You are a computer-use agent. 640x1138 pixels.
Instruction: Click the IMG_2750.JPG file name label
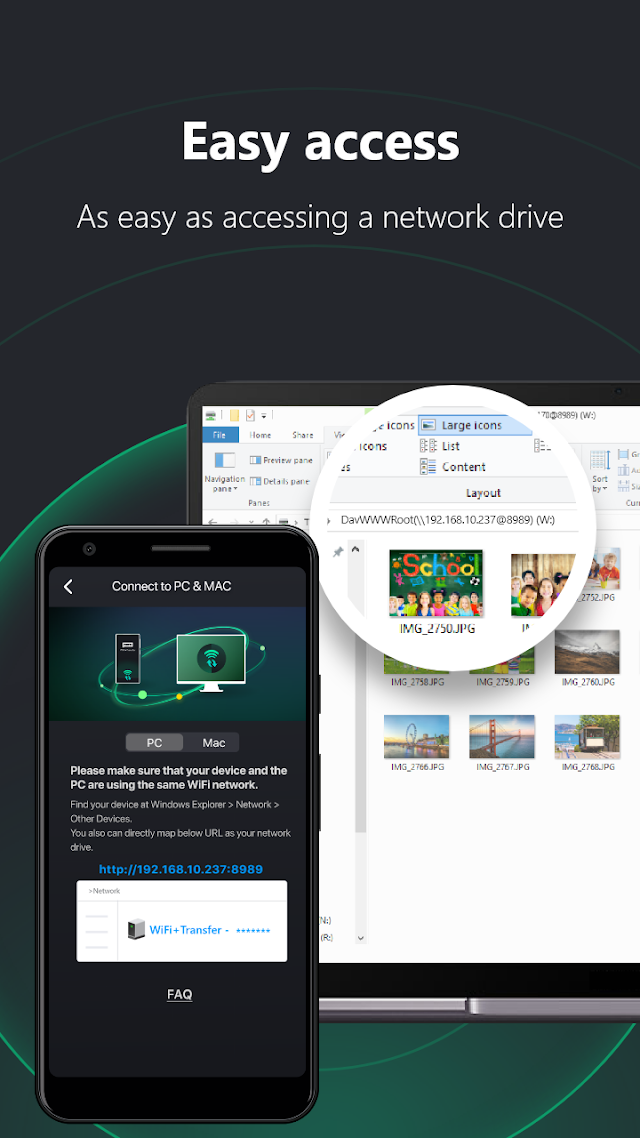[x=437, y=629]
